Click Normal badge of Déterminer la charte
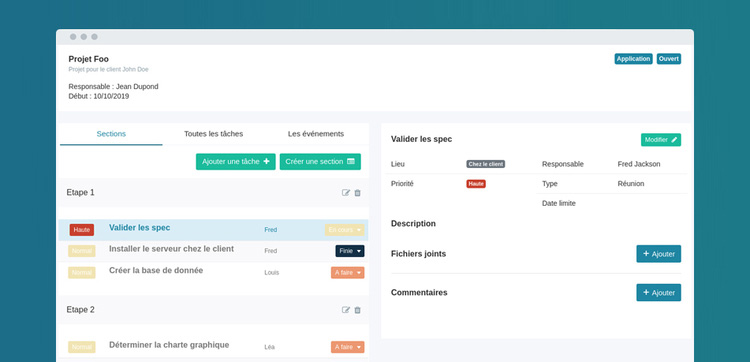 82,347
